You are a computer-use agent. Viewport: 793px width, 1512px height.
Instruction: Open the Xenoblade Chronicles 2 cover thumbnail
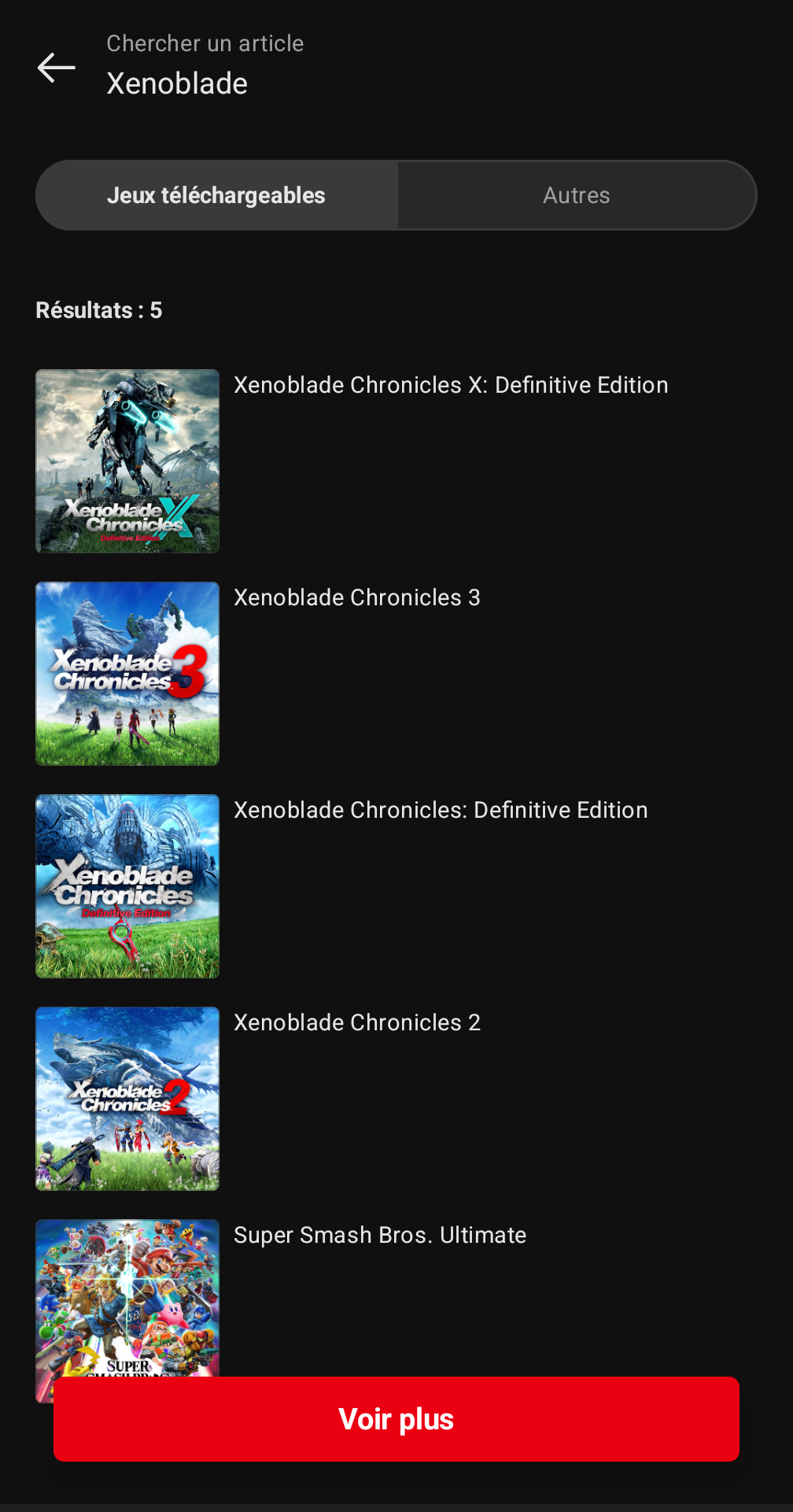(127, 1099)
